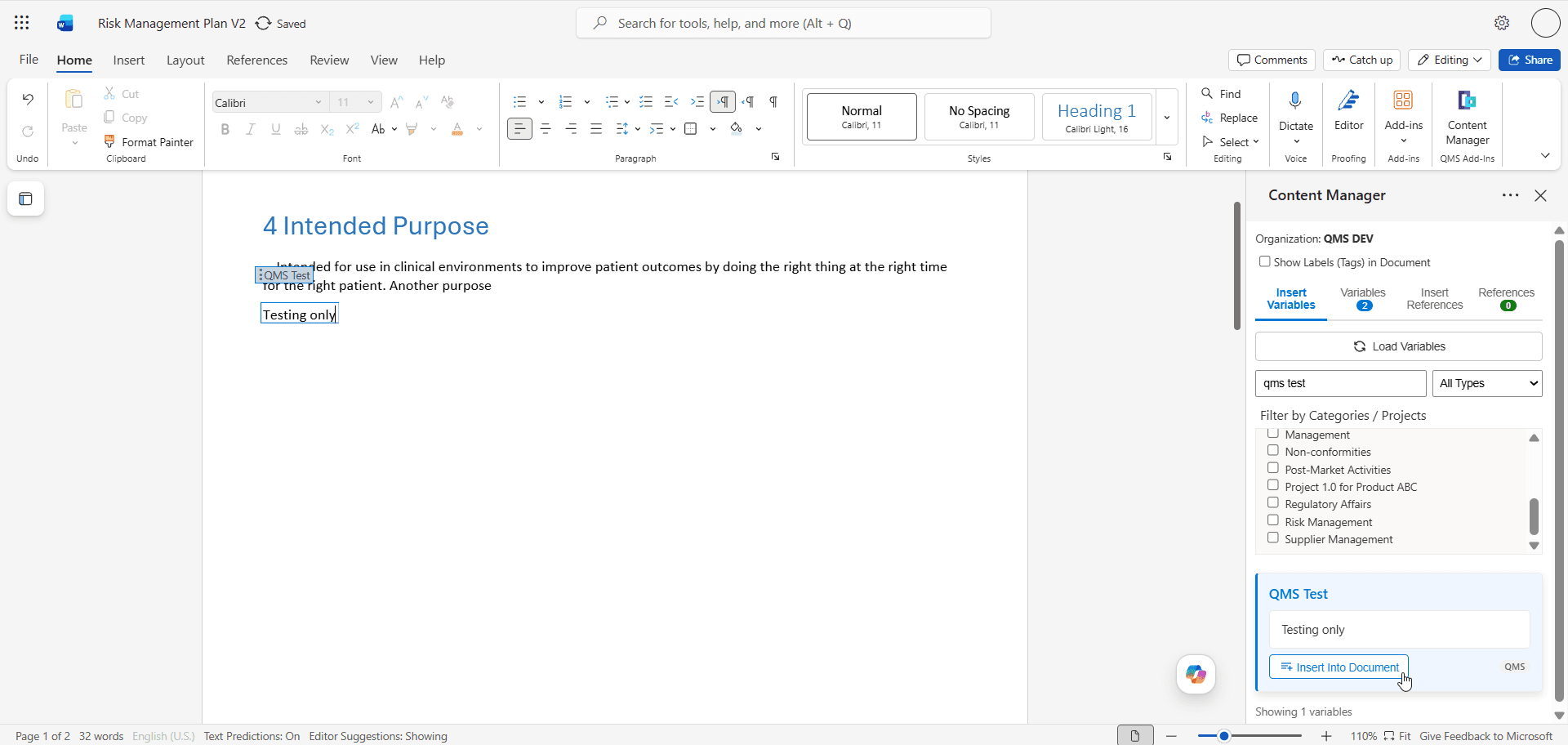Screen dimensions: 1568x745
Task: Increase paragraph indent
Action: click(x=697, y=102)
